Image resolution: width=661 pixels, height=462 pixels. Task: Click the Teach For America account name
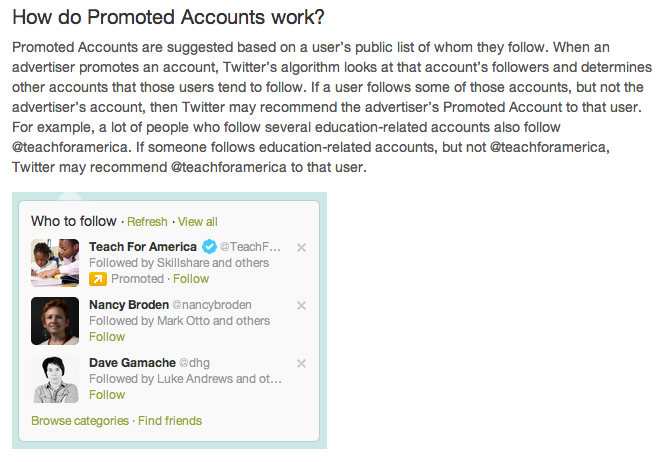143,247
